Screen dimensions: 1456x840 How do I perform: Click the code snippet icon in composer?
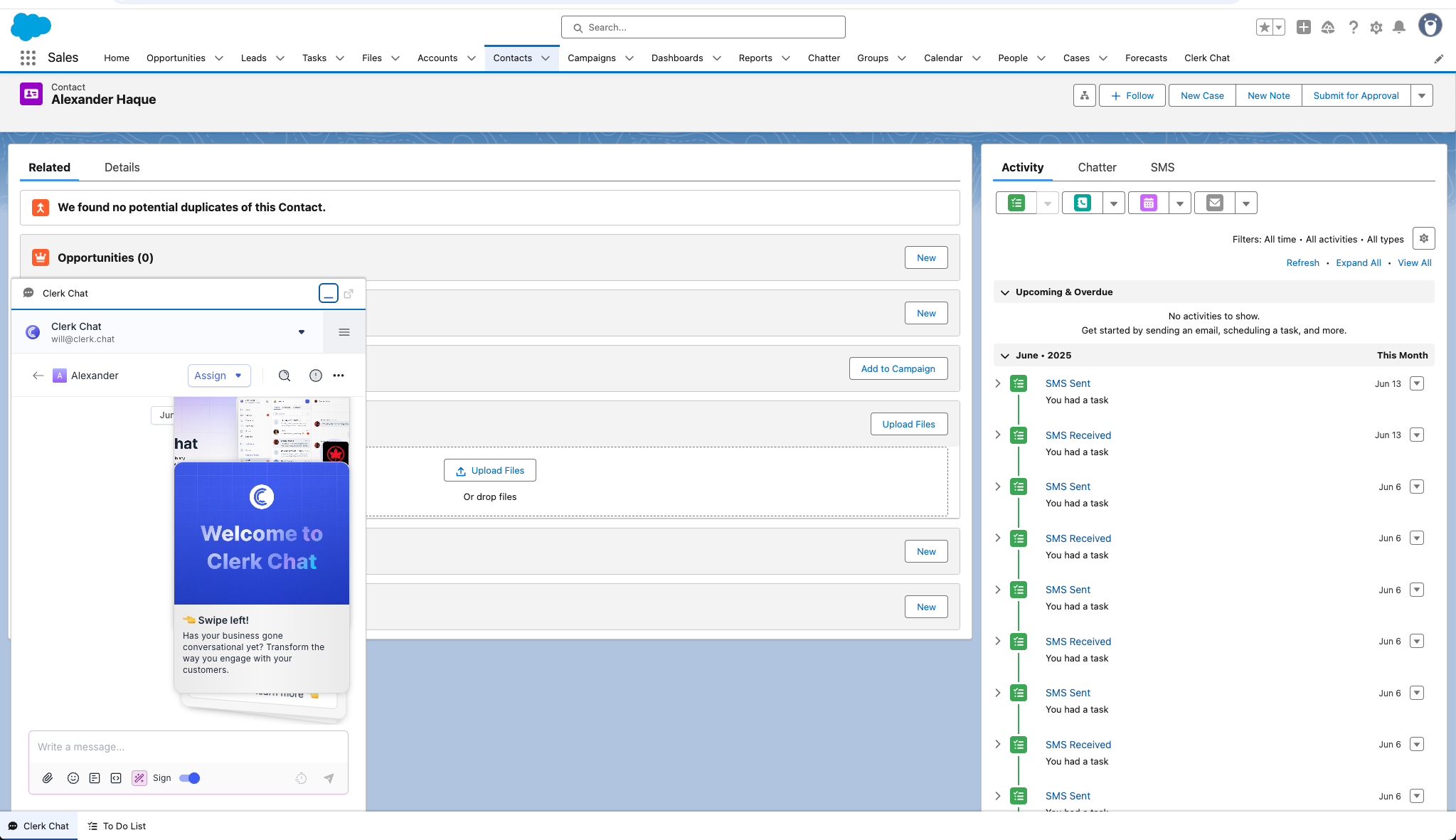pos(116,778)
